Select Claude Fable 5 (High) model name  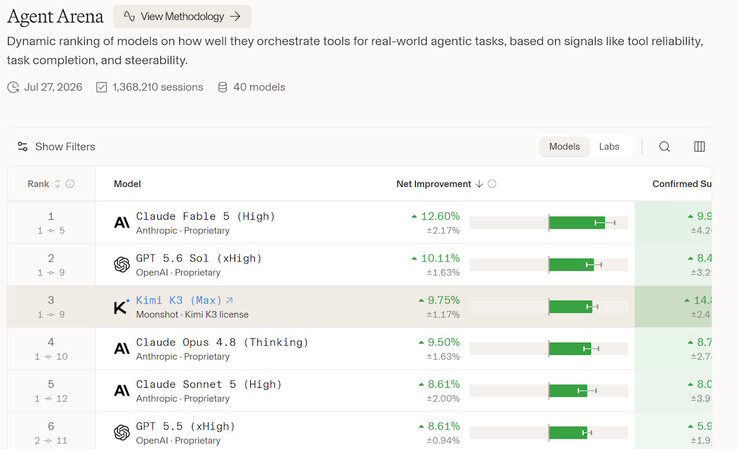[205, 216]
